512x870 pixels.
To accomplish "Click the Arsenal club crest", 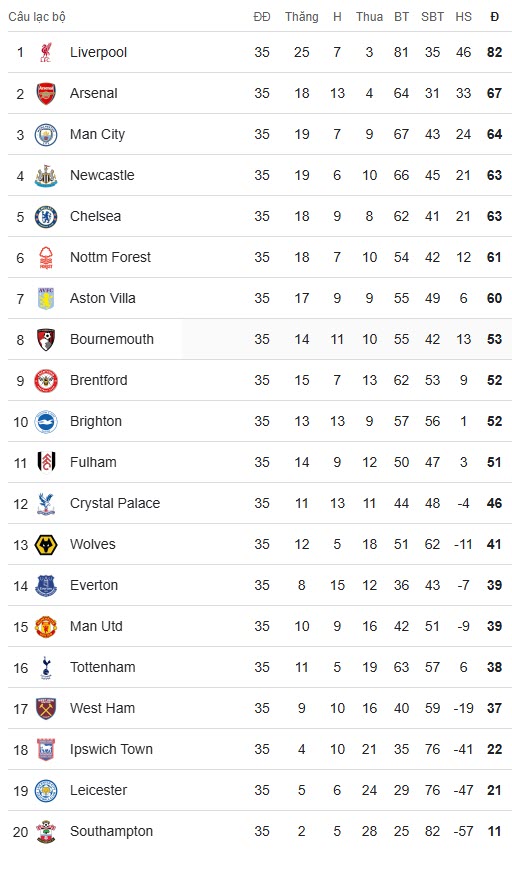I will click(46, 94).
